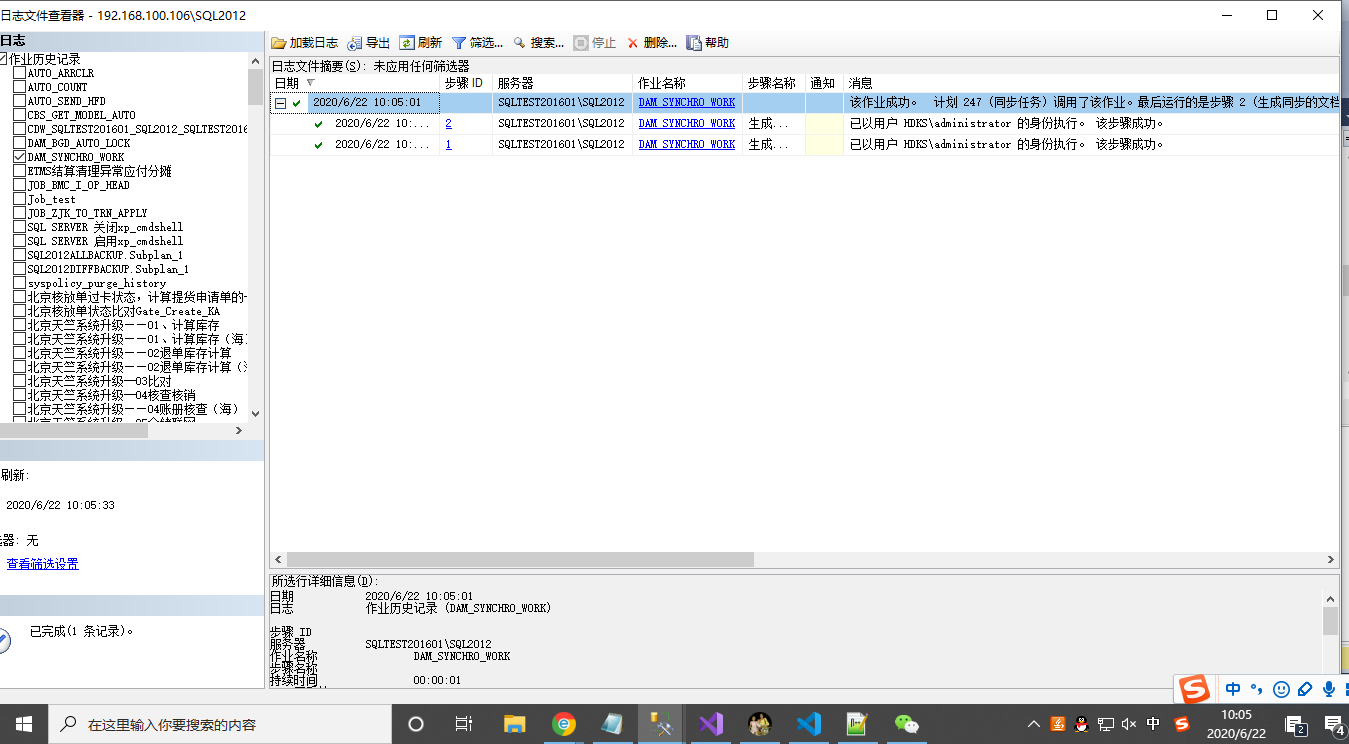Viewport: 1349px width, 744px height.
Task: Click right arrow of job list horizontal scrollbar
Action: 239,430
